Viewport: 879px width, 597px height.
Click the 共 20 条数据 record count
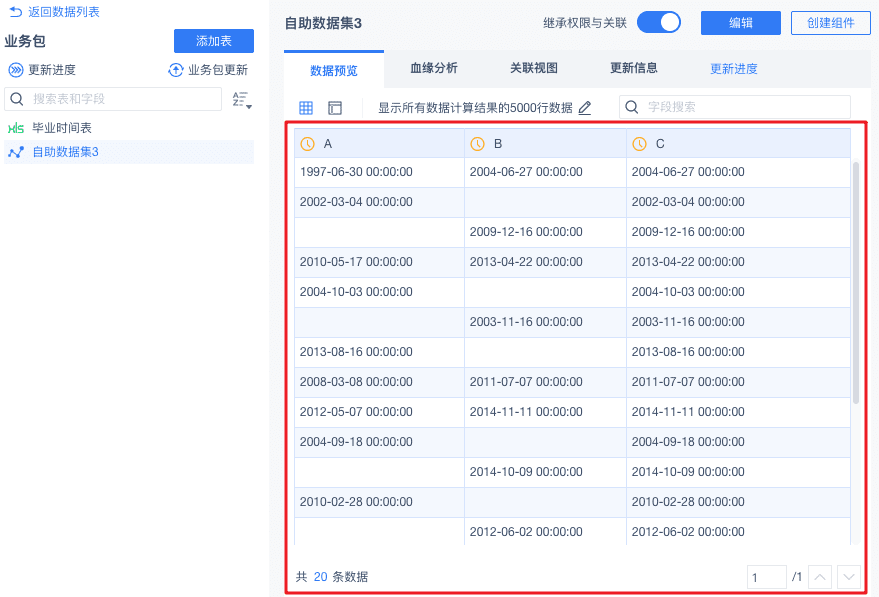332,577
